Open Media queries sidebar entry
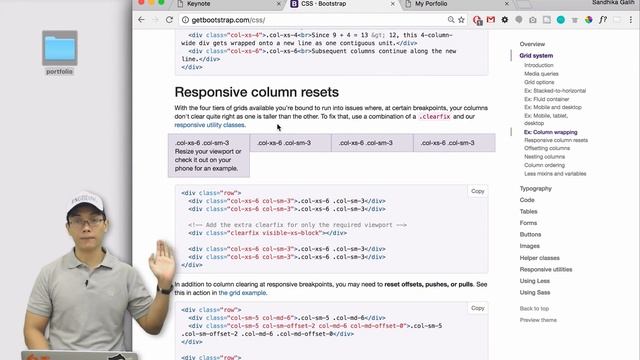640x360 pixels. [541, 74]
